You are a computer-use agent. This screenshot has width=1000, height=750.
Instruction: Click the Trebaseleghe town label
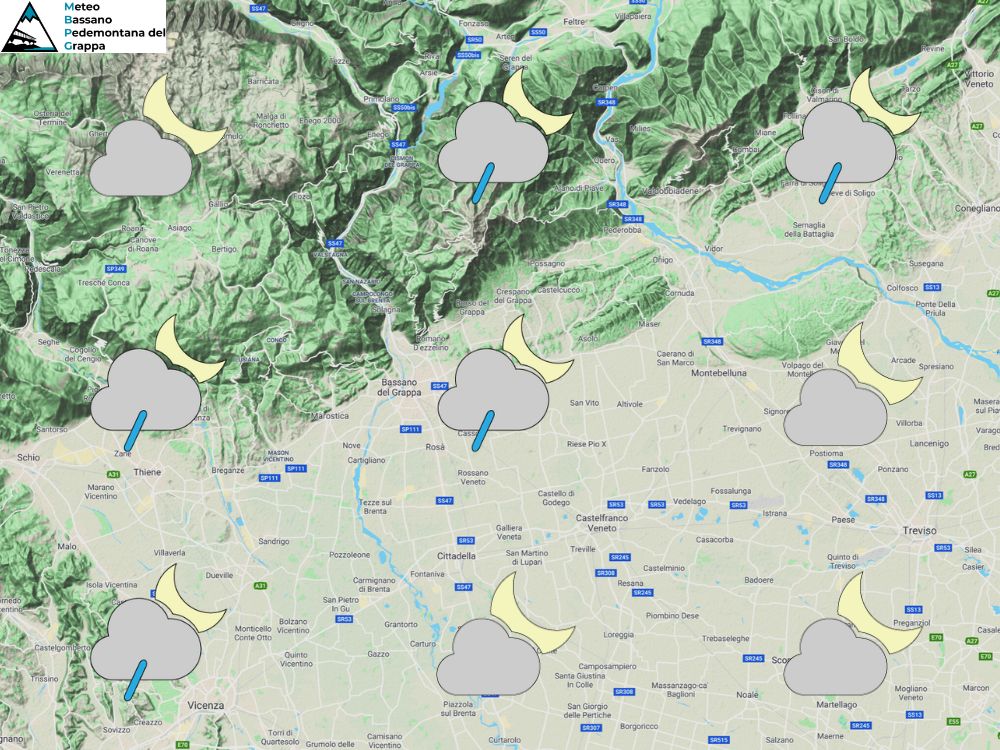724,638
